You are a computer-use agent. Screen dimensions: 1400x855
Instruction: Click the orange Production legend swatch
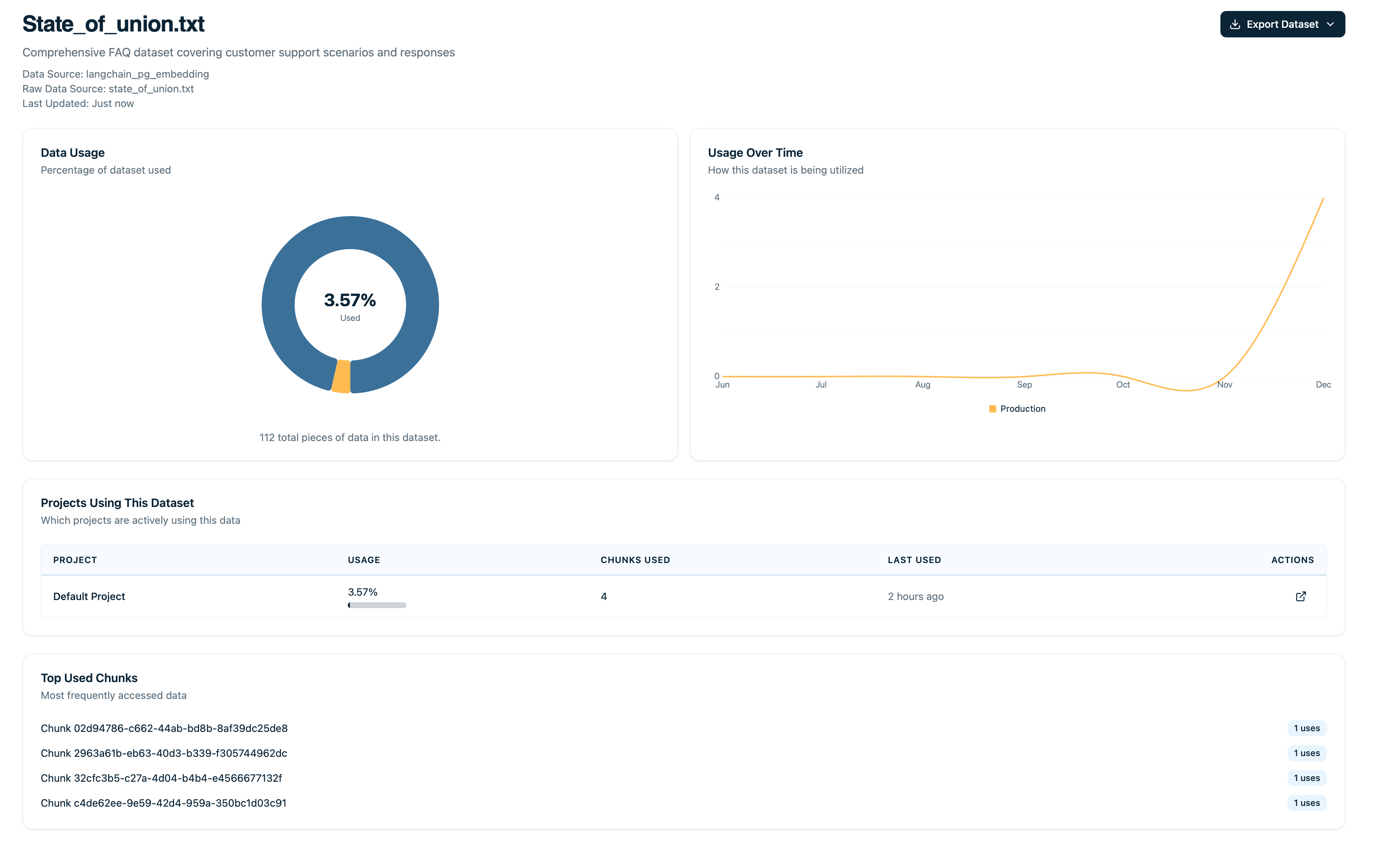(992, 408)
